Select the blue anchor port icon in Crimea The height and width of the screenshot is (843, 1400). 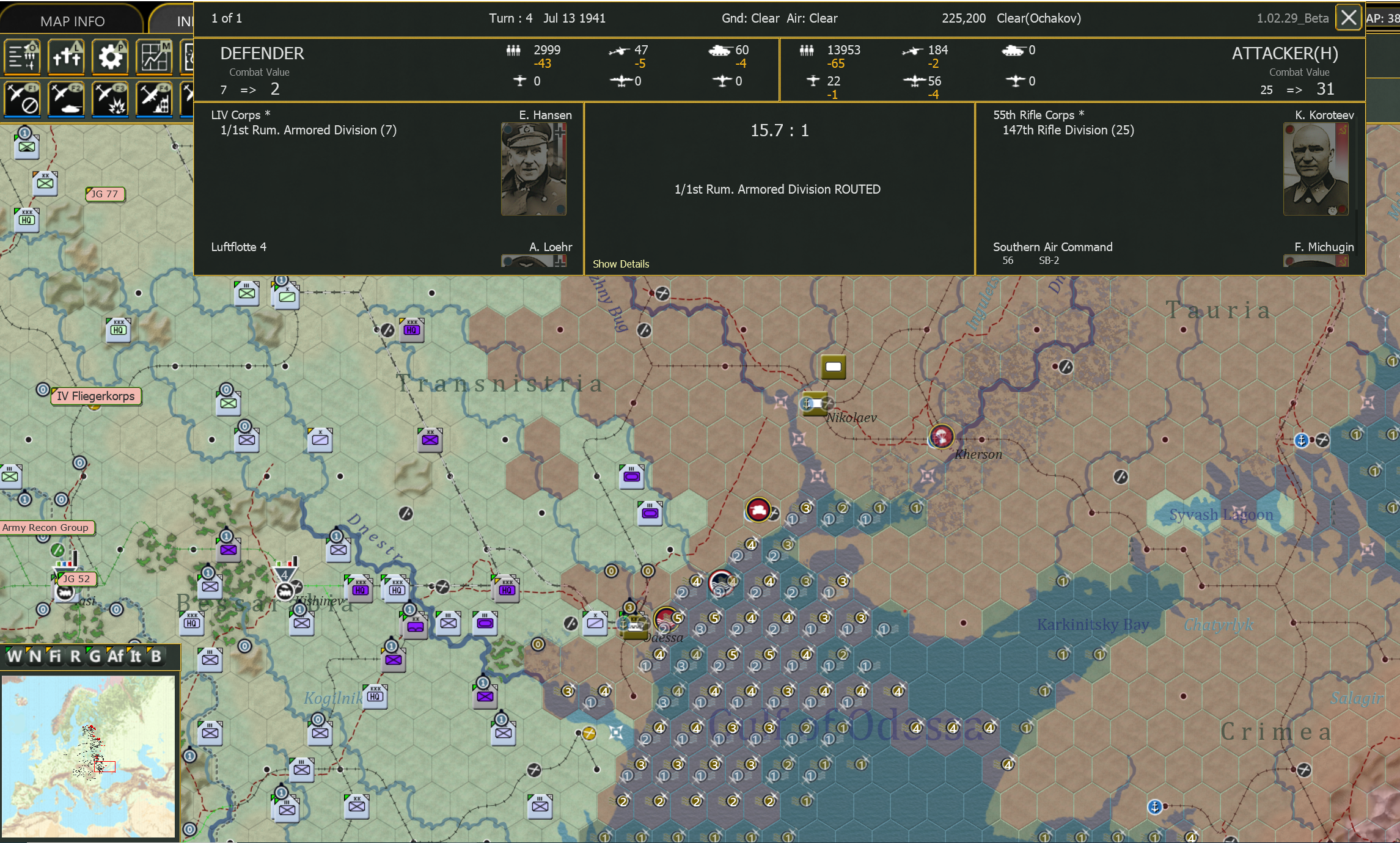tap(1154, 807)
